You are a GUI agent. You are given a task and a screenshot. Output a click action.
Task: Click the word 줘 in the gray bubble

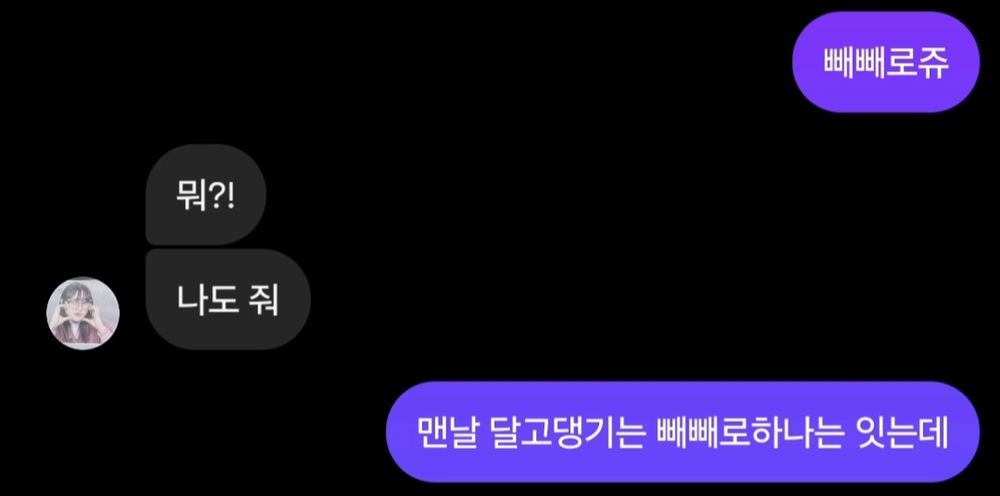[x=265, y=300]
